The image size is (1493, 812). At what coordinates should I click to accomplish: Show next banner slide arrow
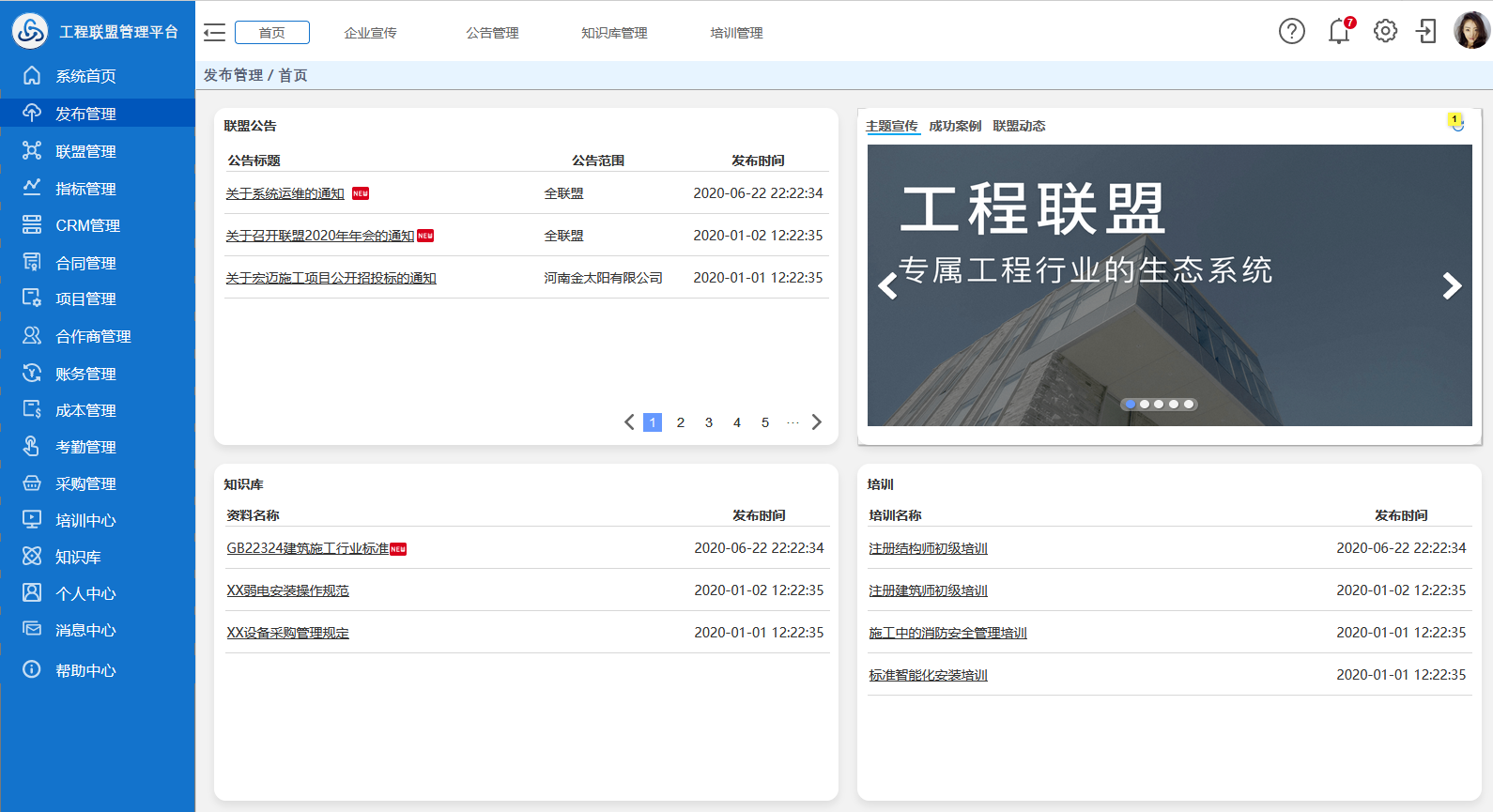pyautogui.click(x=1452, y=285)
